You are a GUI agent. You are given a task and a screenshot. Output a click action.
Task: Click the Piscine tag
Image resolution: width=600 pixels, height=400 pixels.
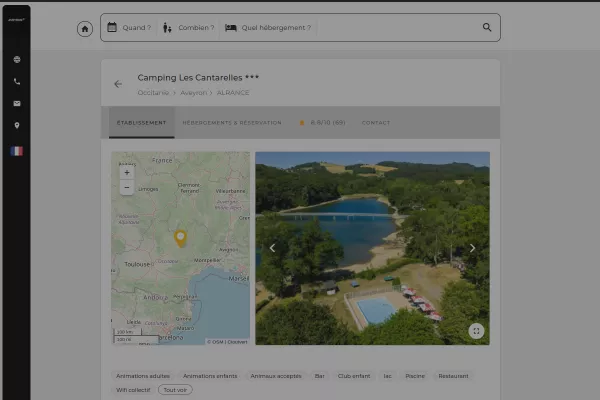coord(415,376)
